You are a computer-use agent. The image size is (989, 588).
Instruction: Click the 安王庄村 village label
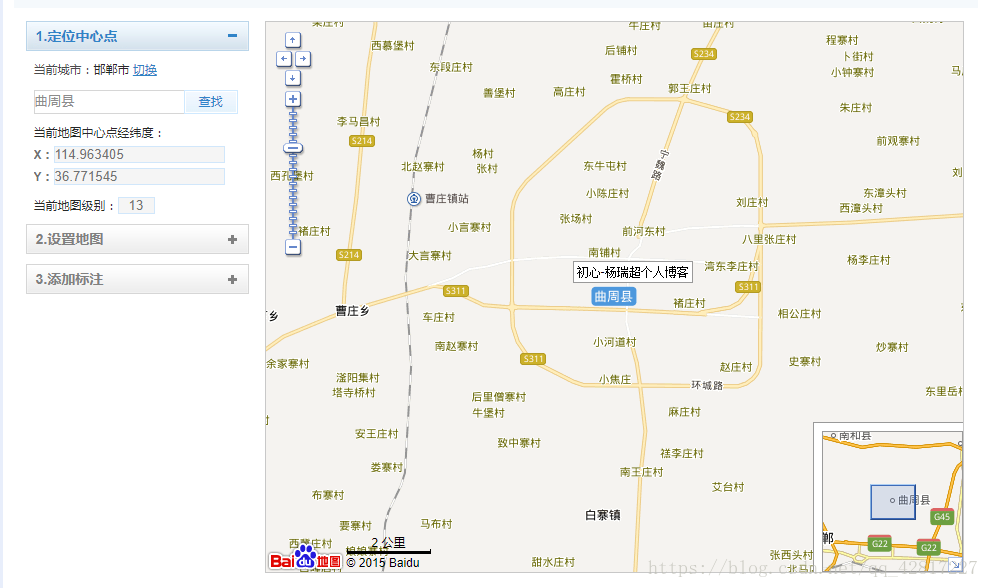click(x=377, y=433)
